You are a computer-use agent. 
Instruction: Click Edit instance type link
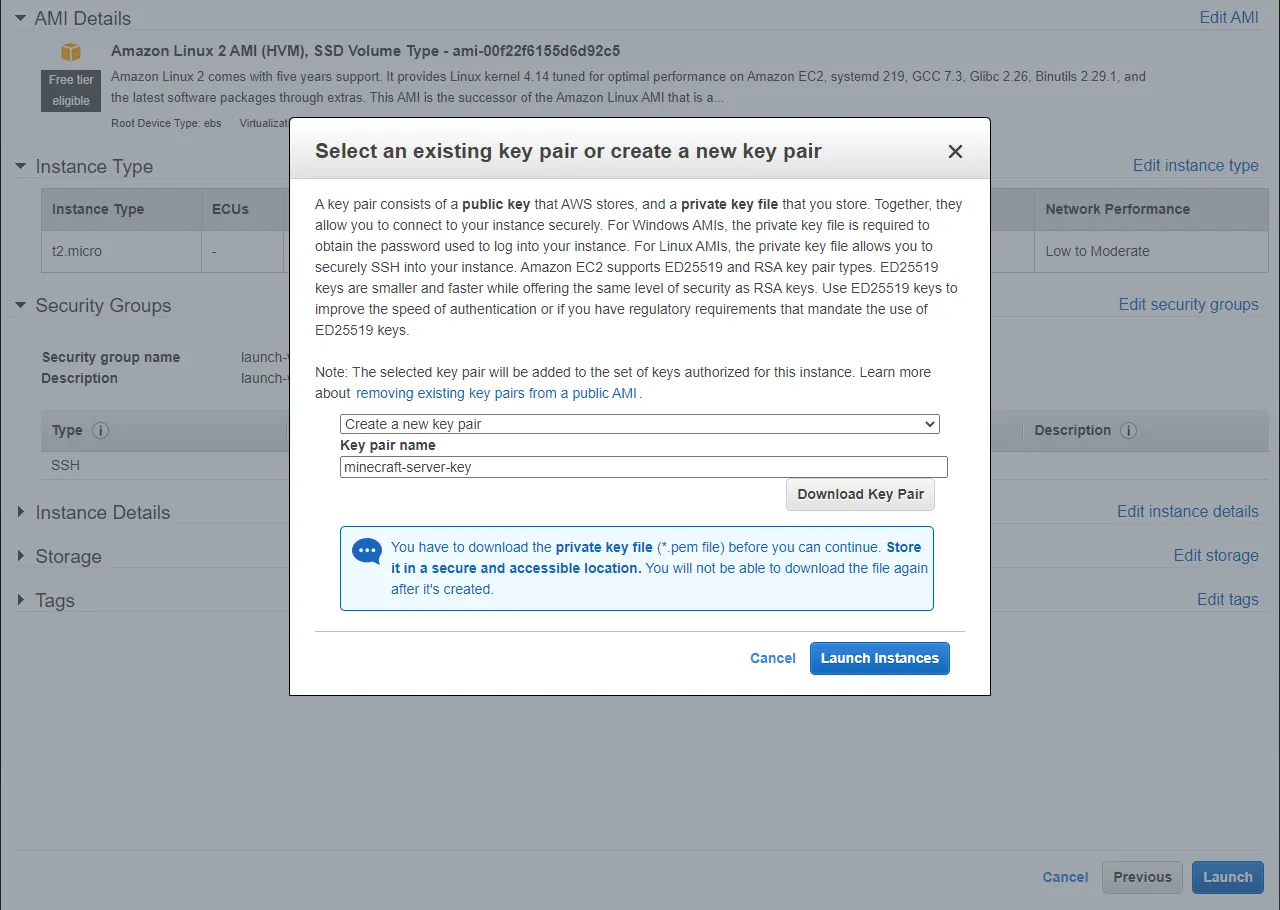click(1196, 165)
